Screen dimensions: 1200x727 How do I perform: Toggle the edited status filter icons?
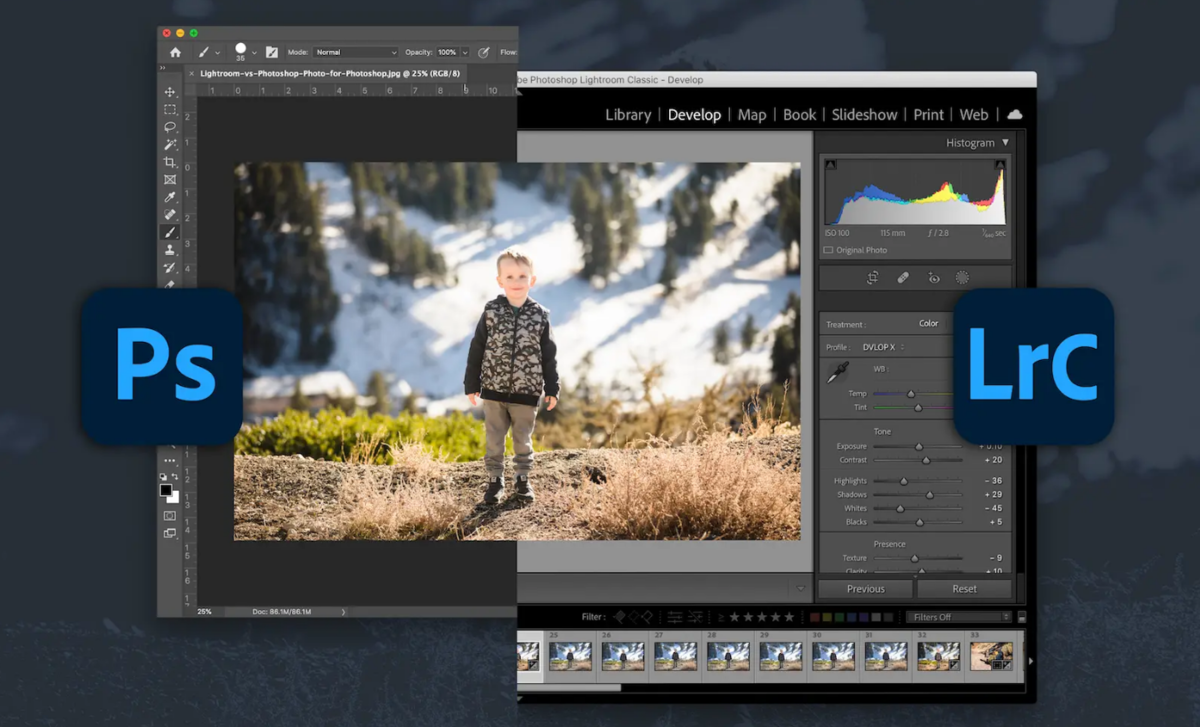click(x=685, y=617)
